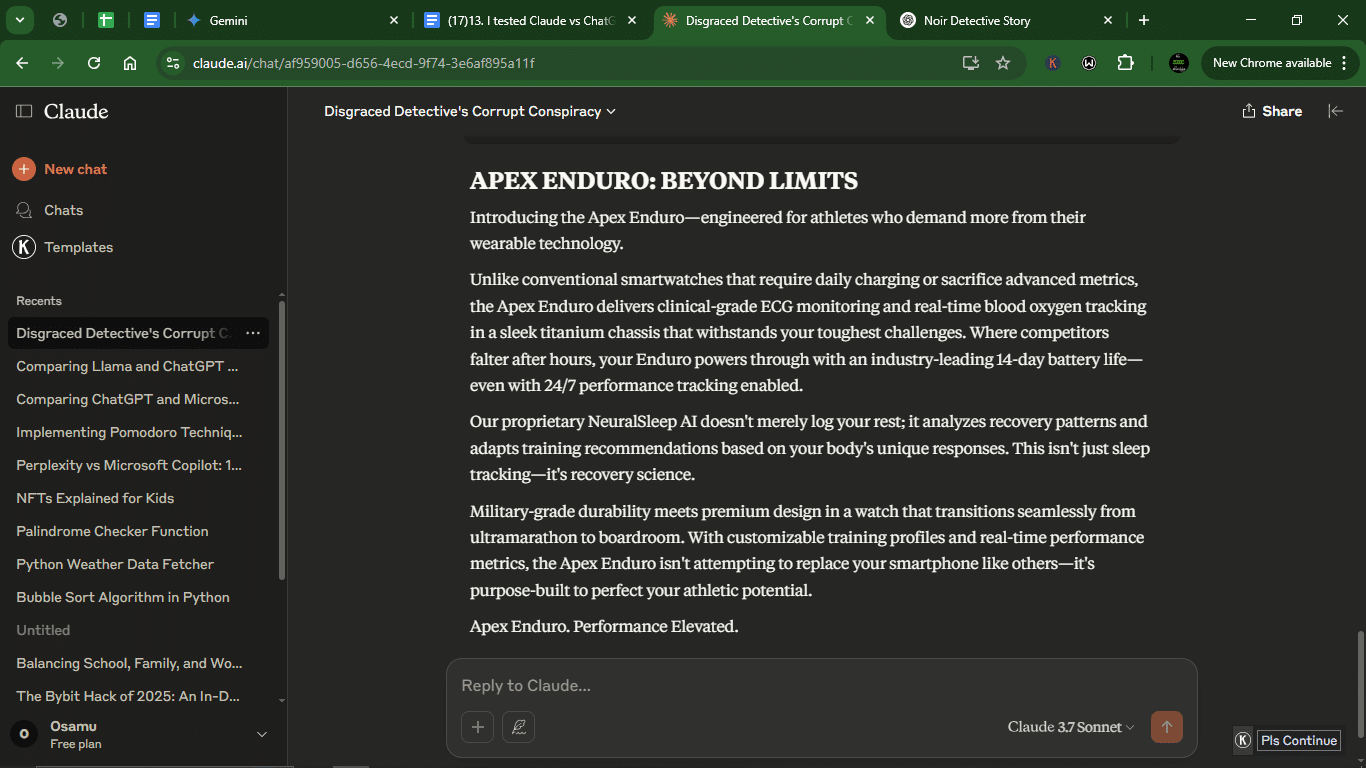This screenshot has width=1366, height=768.
Task: Open the Chrome profile avatar
Action: pos(1179,63)
